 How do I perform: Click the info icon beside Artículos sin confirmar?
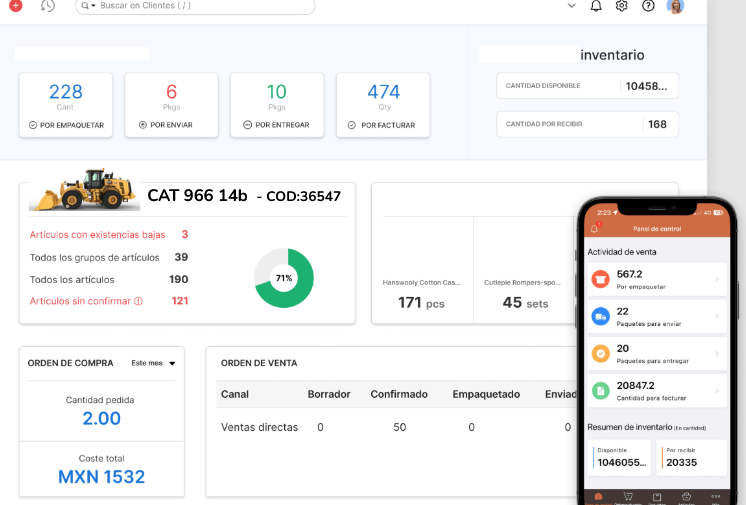138,301
